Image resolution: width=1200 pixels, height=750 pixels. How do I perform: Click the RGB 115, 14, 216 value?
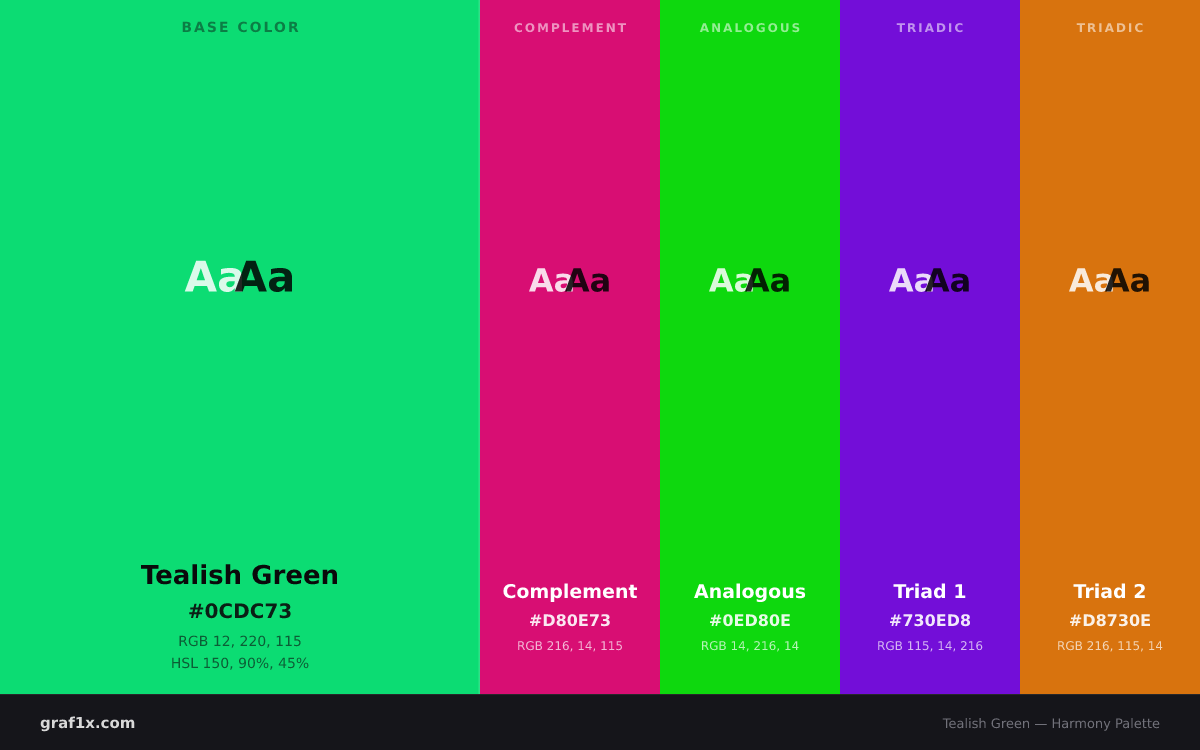930,646
